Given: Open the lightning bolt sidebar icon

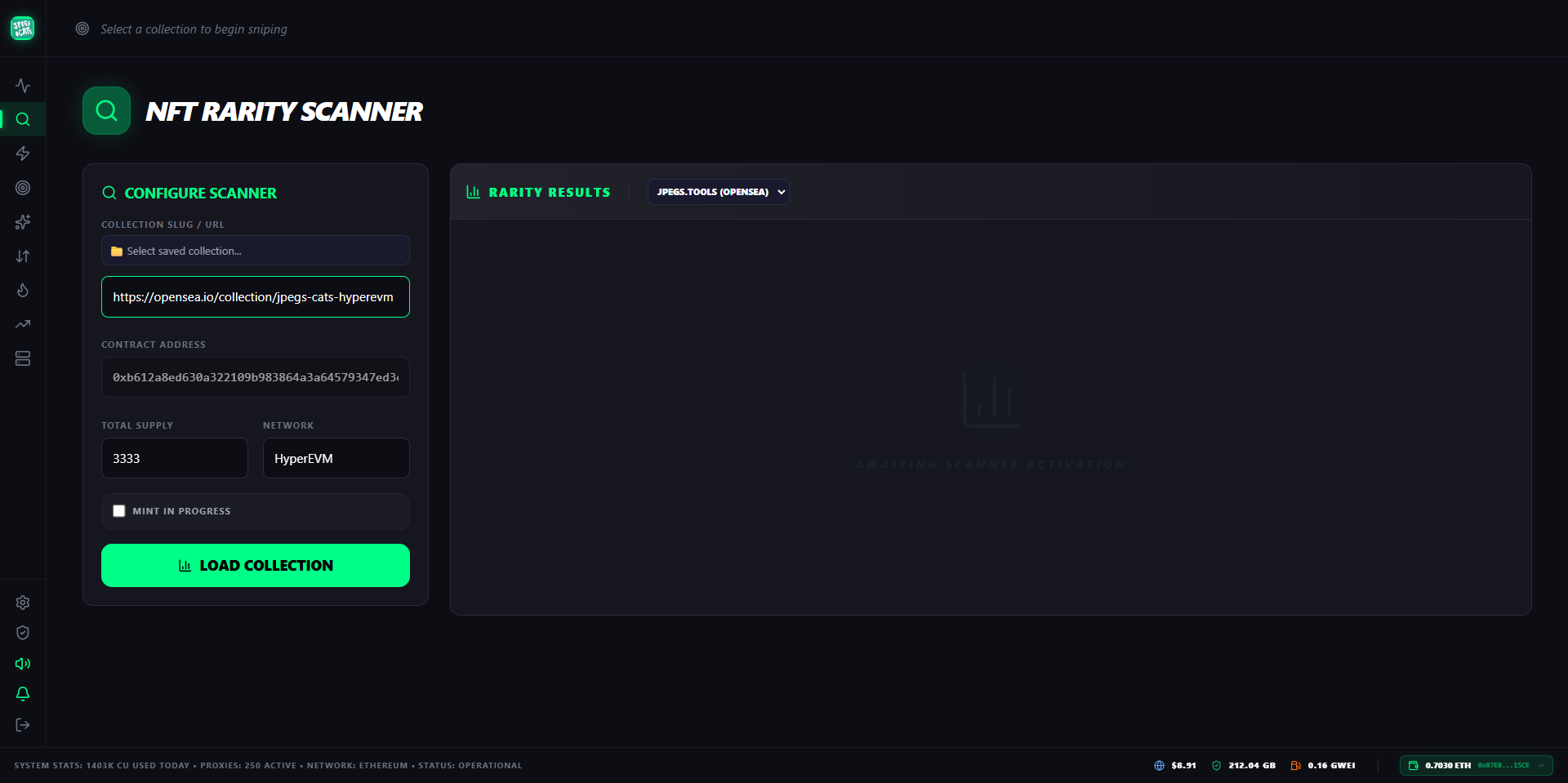Looking at the screenshot, I should (23, 153).
